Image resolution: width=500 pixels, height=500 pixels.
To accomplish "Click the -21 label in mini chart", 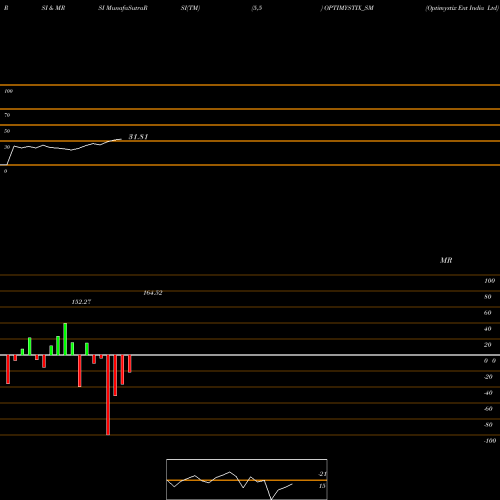I will tap(322, 474).
